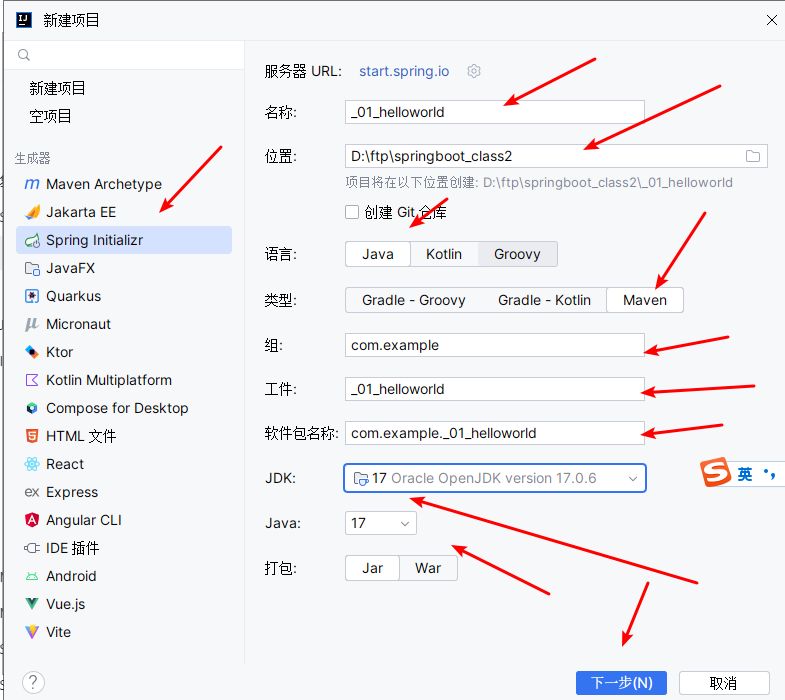785x700 pixels.
Task: Open start.spring.io server URL link
Action: pos(404,71)
